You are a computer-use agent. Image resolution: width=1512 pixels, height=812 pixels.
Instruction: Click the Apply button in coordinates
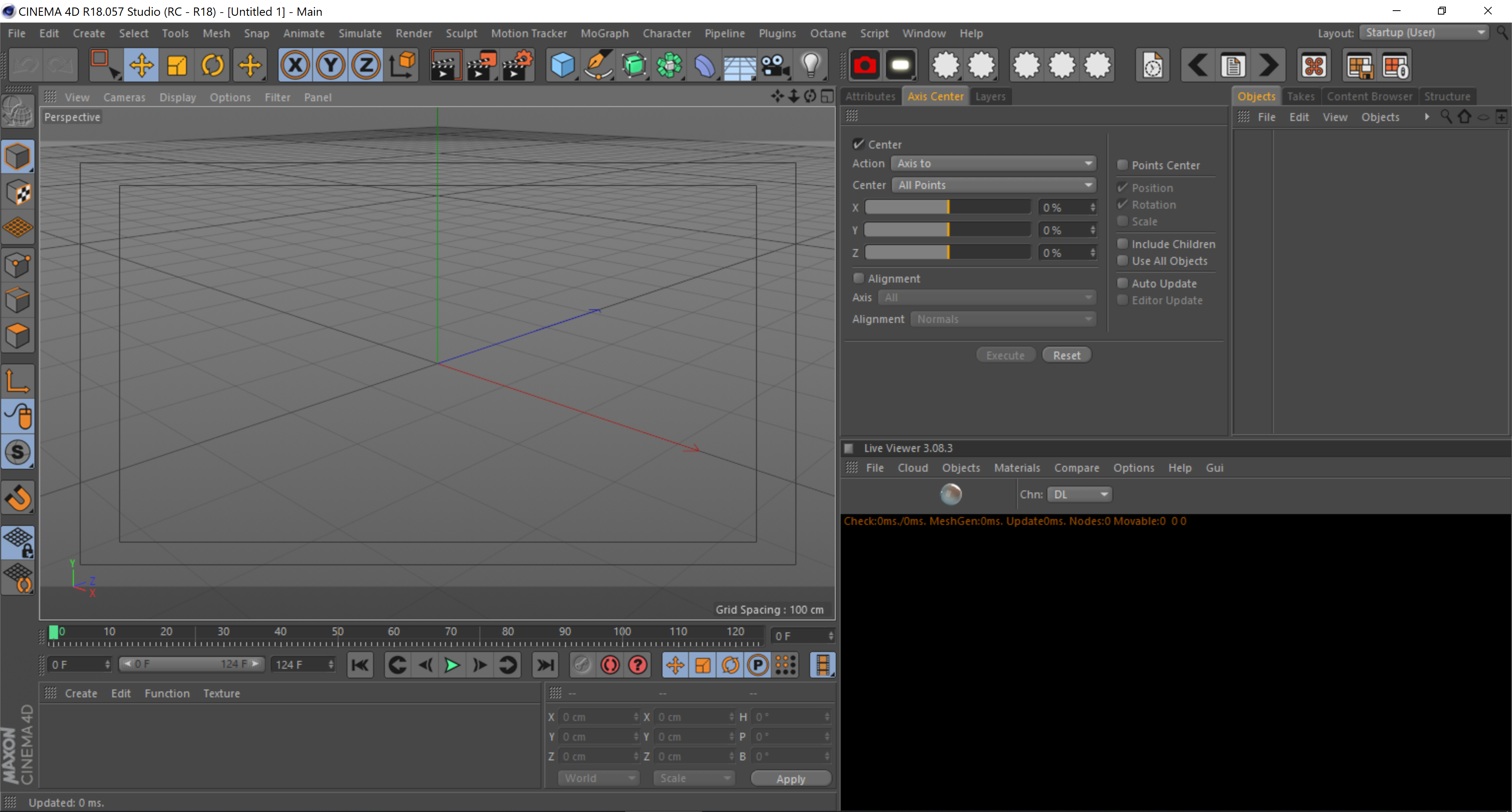[x=790, y=779]
